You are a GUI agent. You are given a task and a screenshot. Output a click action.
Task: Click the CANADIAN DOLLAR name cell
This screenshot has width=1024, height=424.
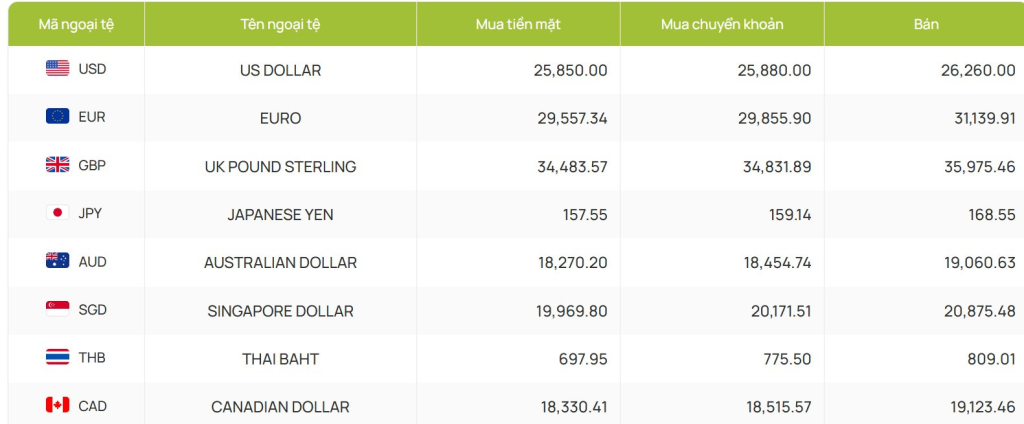point(280,406)
